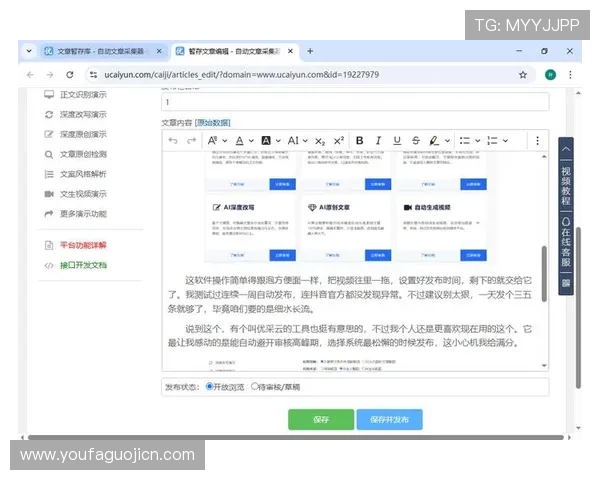Open the font background color tool

[266, 141]
